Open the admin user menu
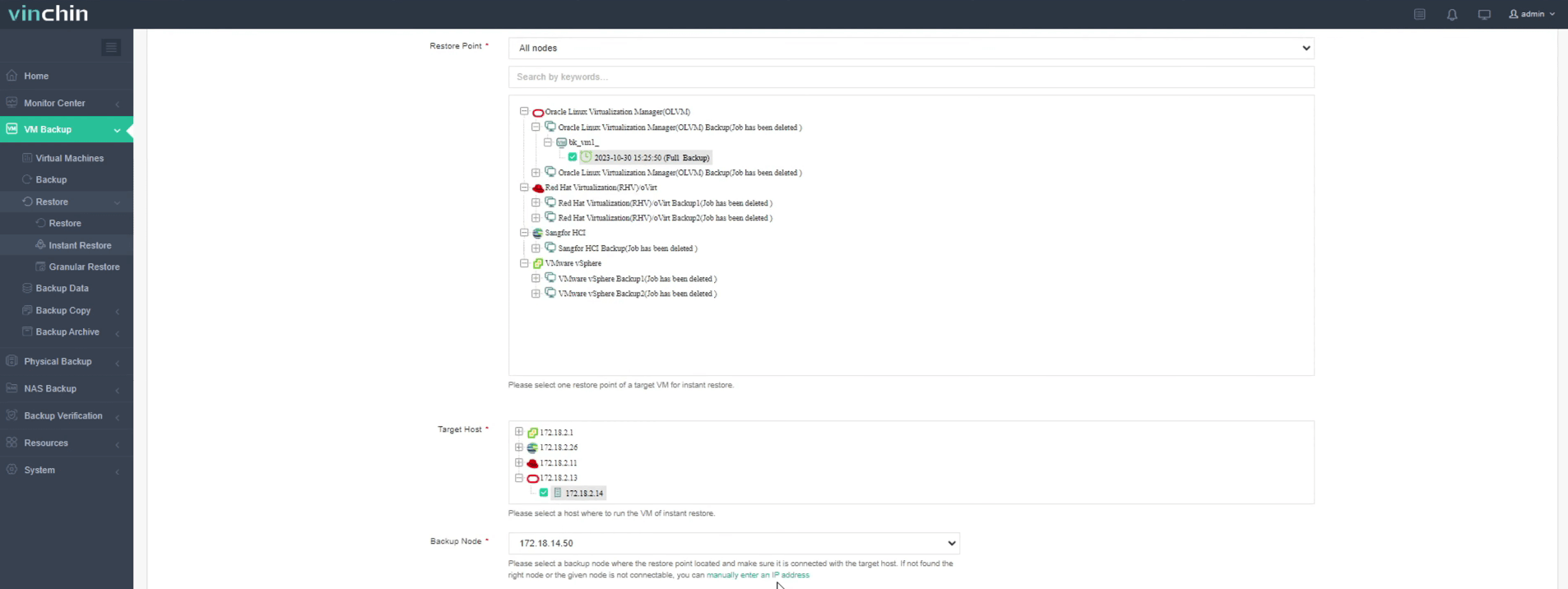 1532,14
